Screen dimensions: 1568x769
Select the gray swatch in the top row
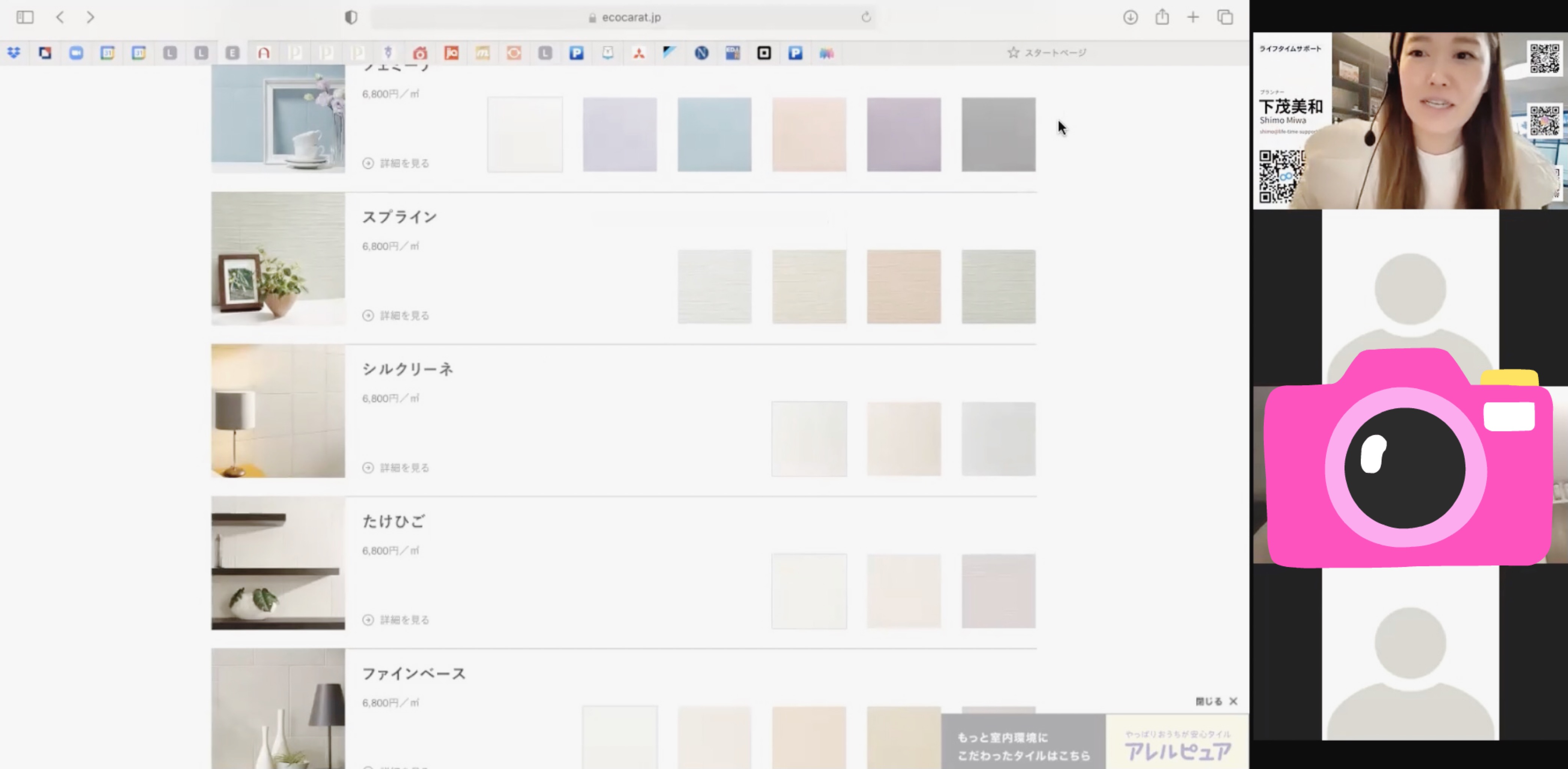(x=998, y=134)
